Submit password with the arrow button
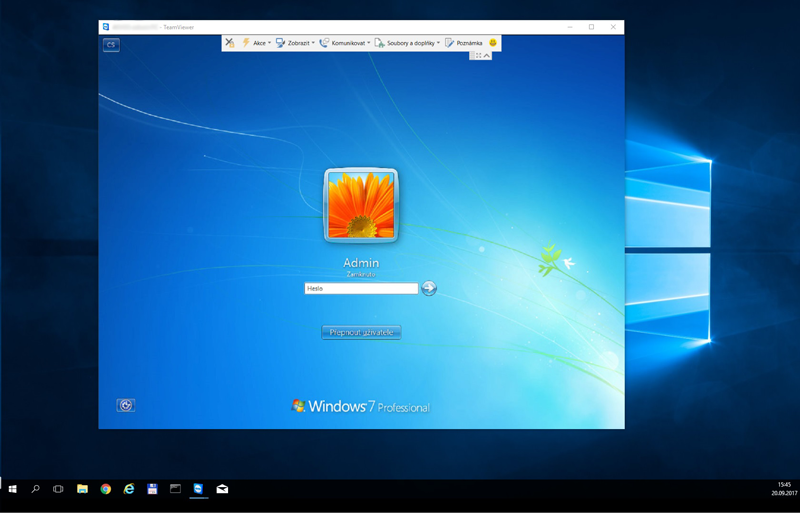The width and height of the screenshot is (800, 513). pyautogui.click(x=429, y=288)
